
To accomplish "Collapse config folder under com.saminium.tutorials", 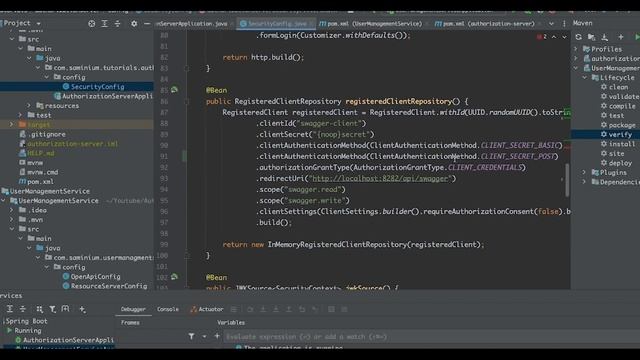I will [47, 77].
